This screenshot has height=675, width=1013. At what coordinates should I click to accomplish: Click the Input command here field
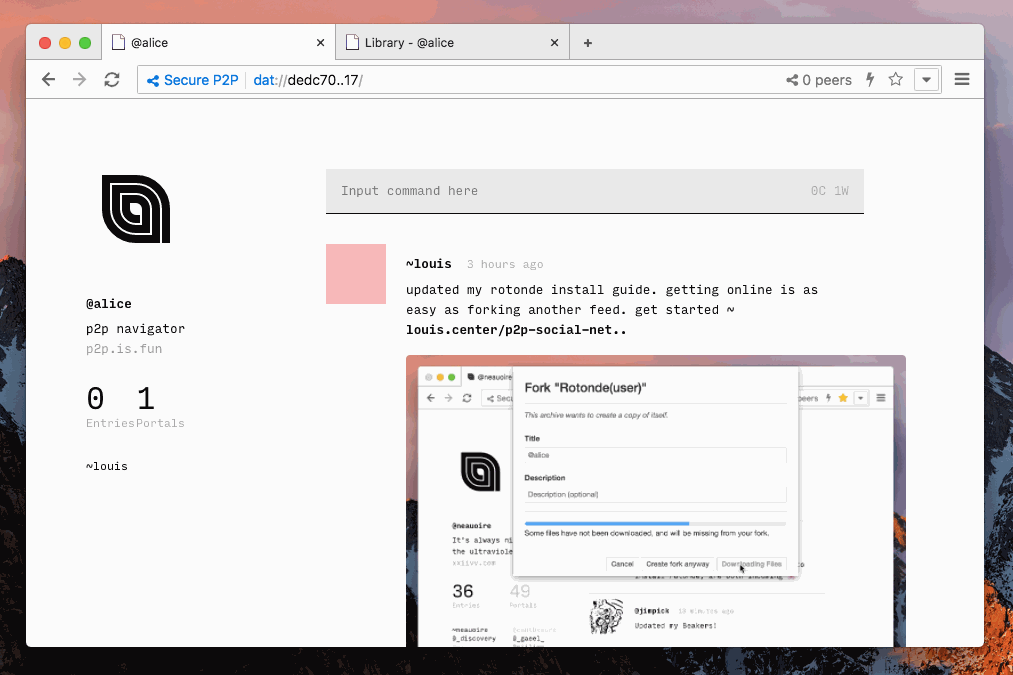[594, 191]
